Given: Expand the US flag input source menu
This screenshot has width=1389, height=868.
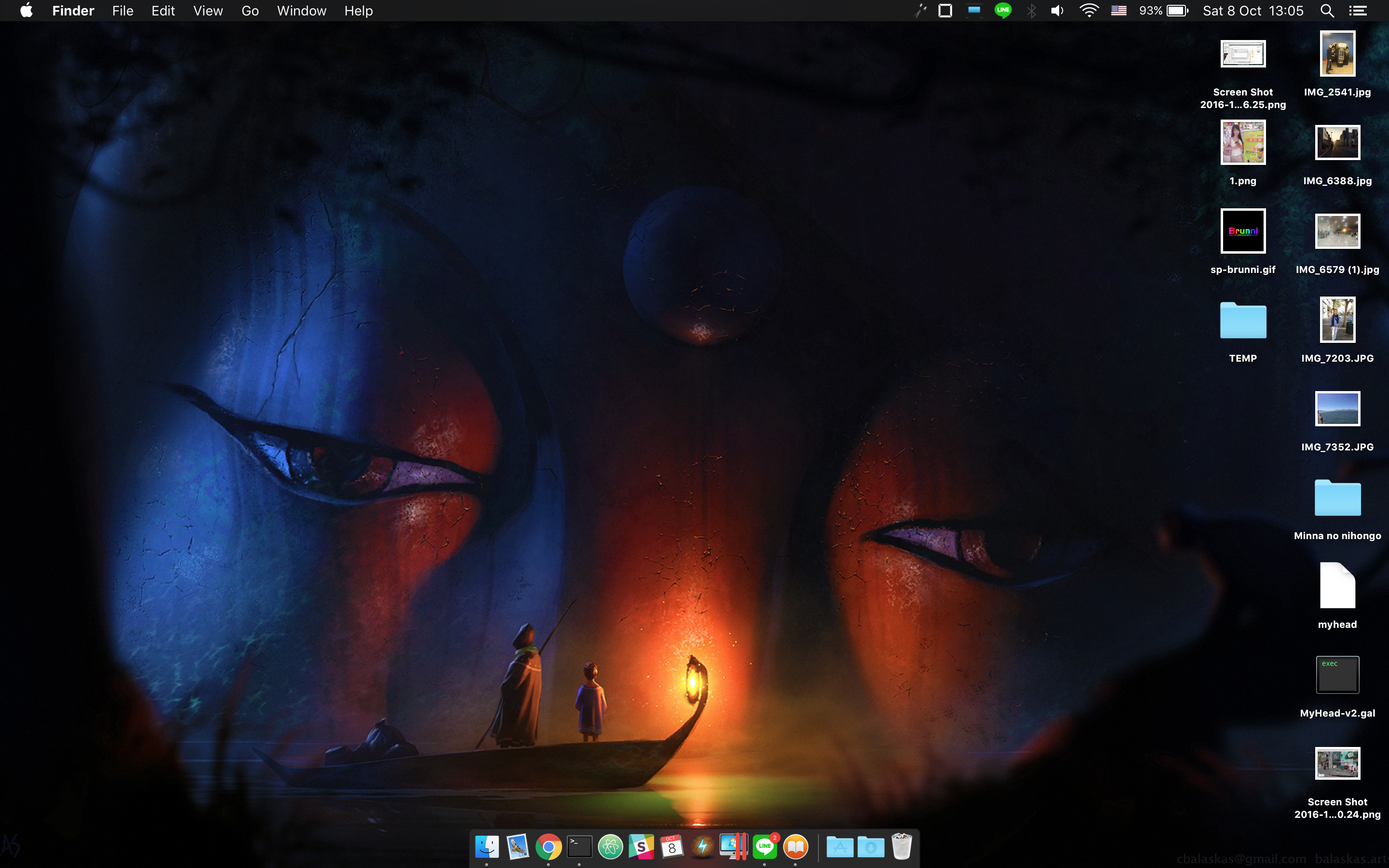Looking at the screenshot, I should [1118, 11].
